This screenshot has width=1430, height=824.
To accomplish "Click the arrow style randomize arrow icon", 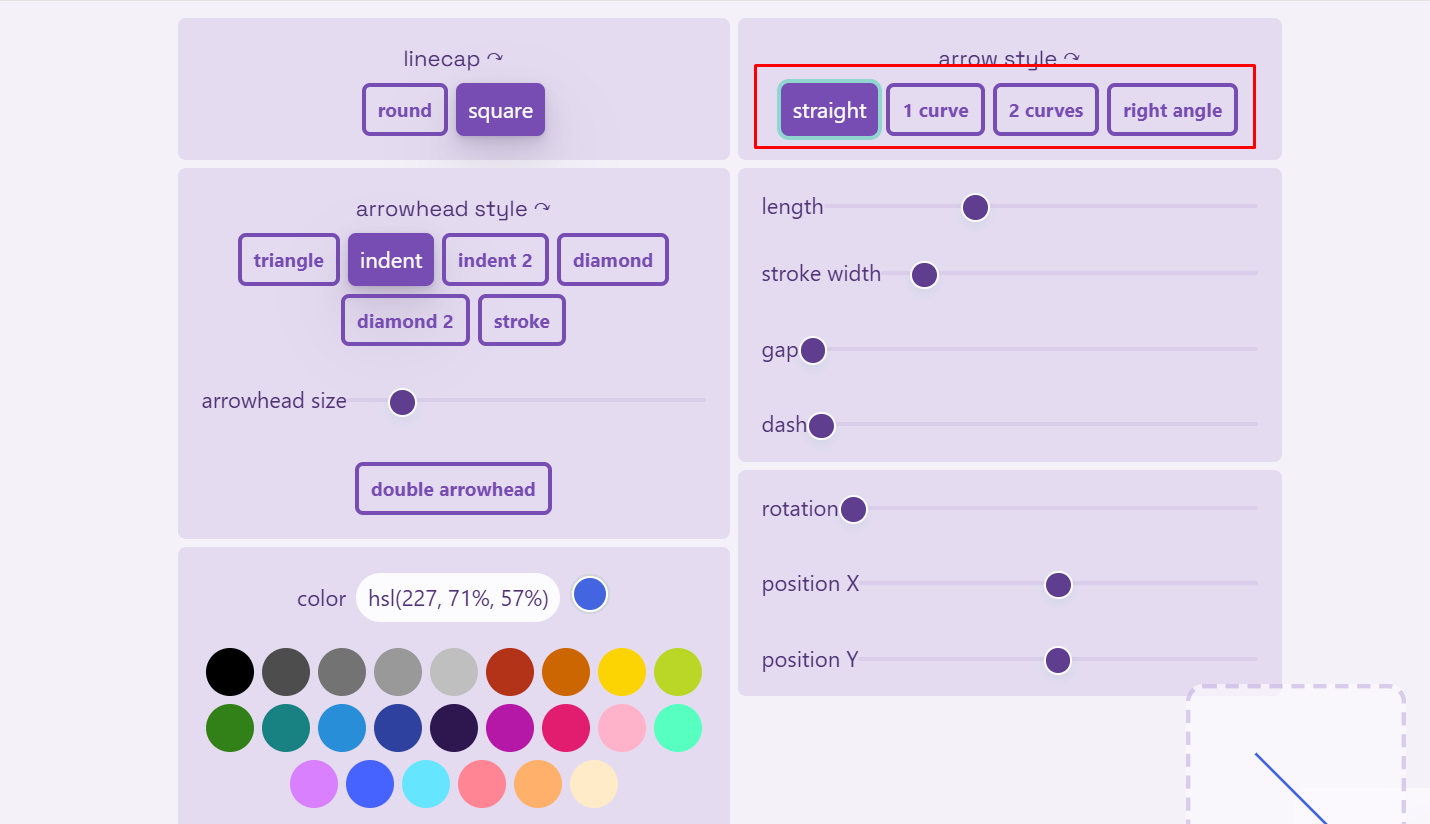I will 1072,59.
